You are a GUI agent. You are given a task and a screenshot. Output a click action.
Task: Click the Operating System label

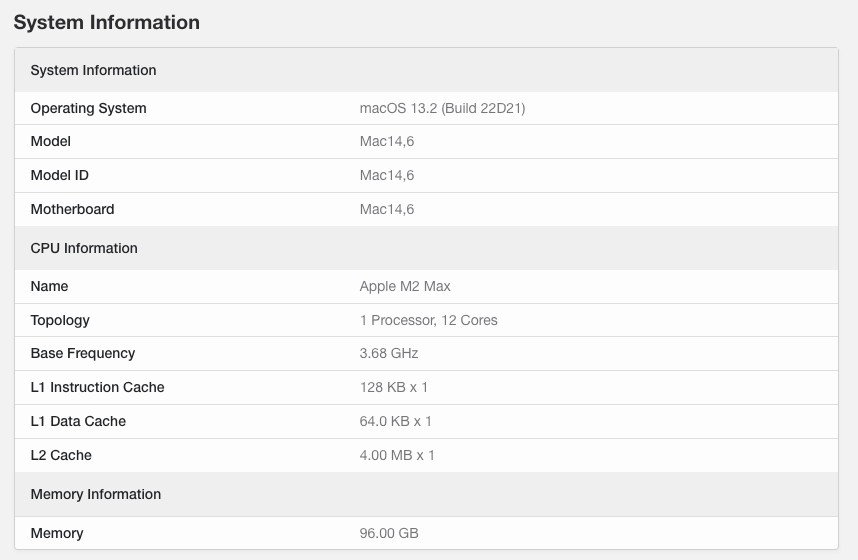pos(89,108)
